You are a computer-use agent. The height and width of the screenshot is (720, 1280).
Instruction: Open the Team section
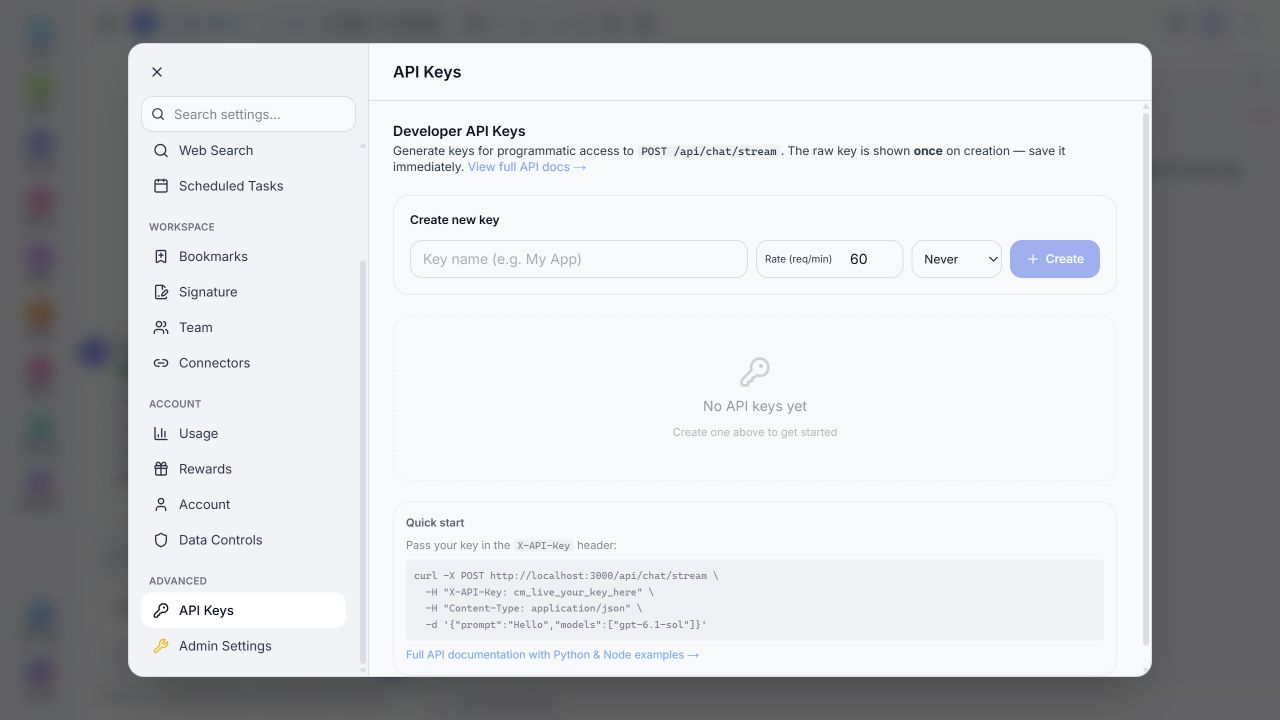pos(244,328)
